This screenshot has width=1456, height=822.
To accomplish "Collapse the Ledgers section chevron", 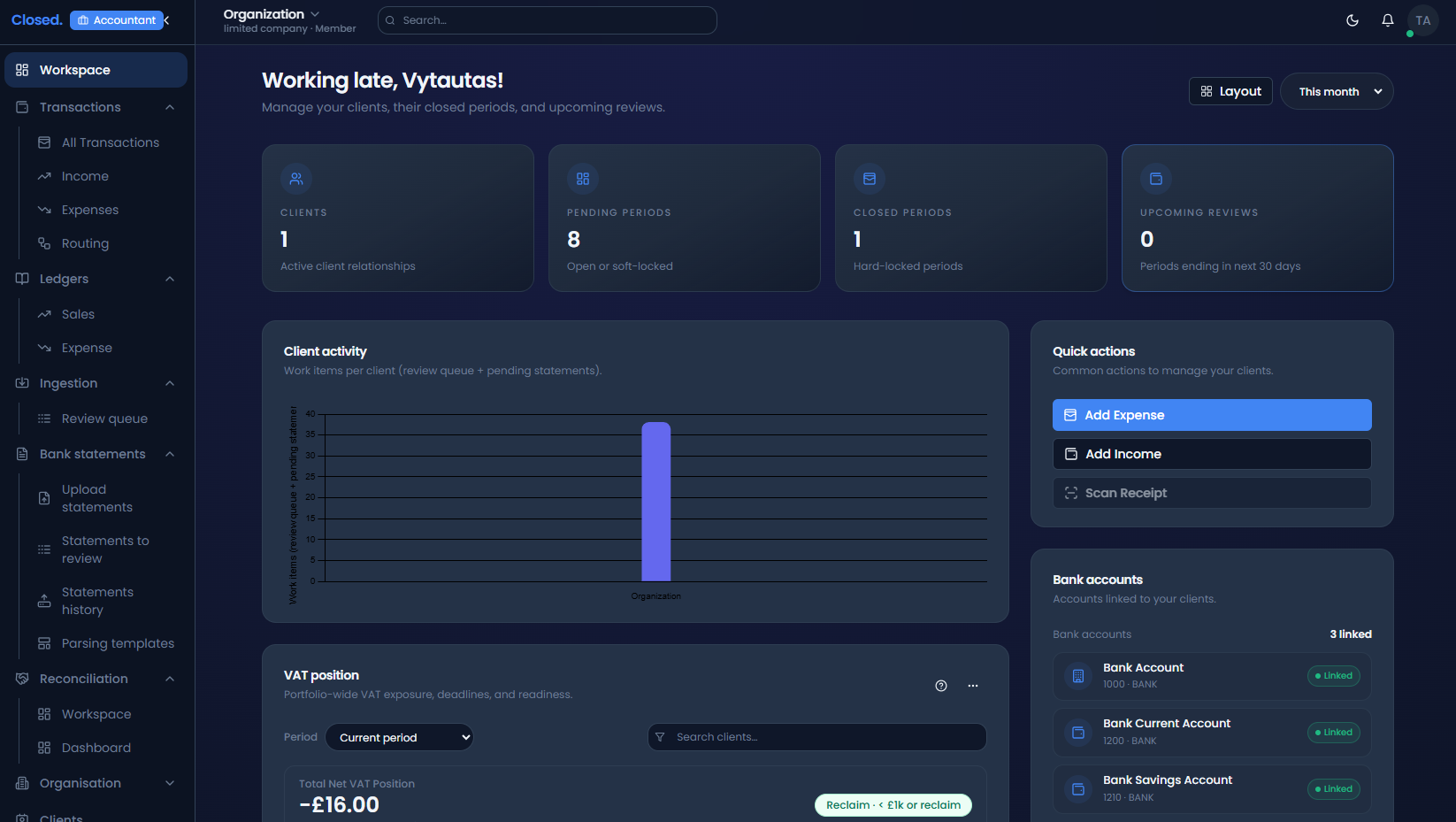I will point(170,279).
